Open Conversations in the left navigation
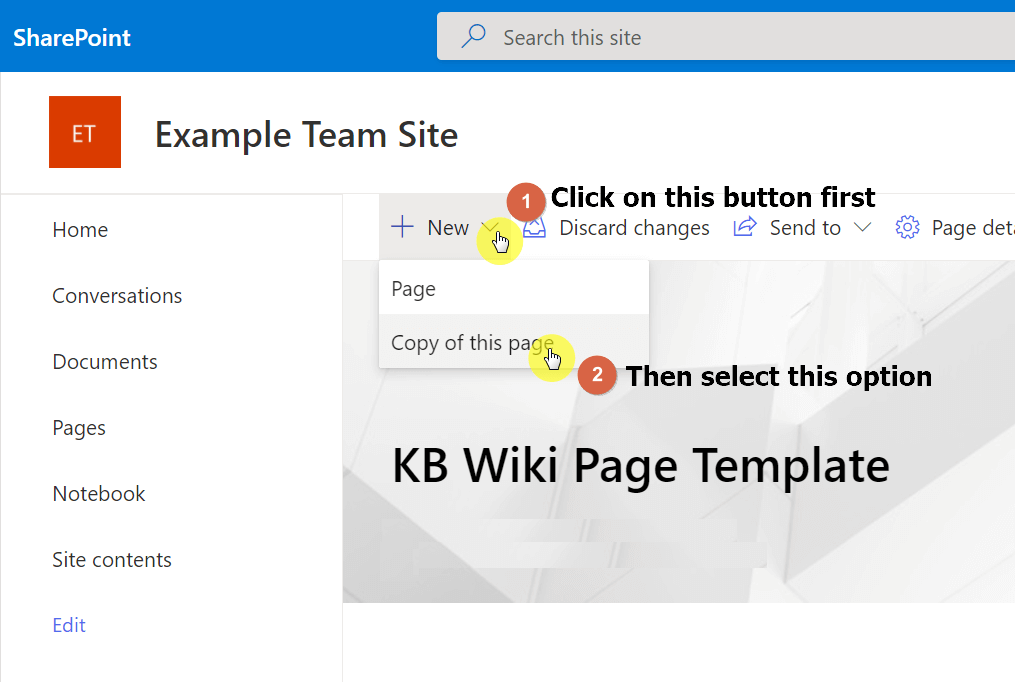The image size is (1015, 682). coord(117,296)
